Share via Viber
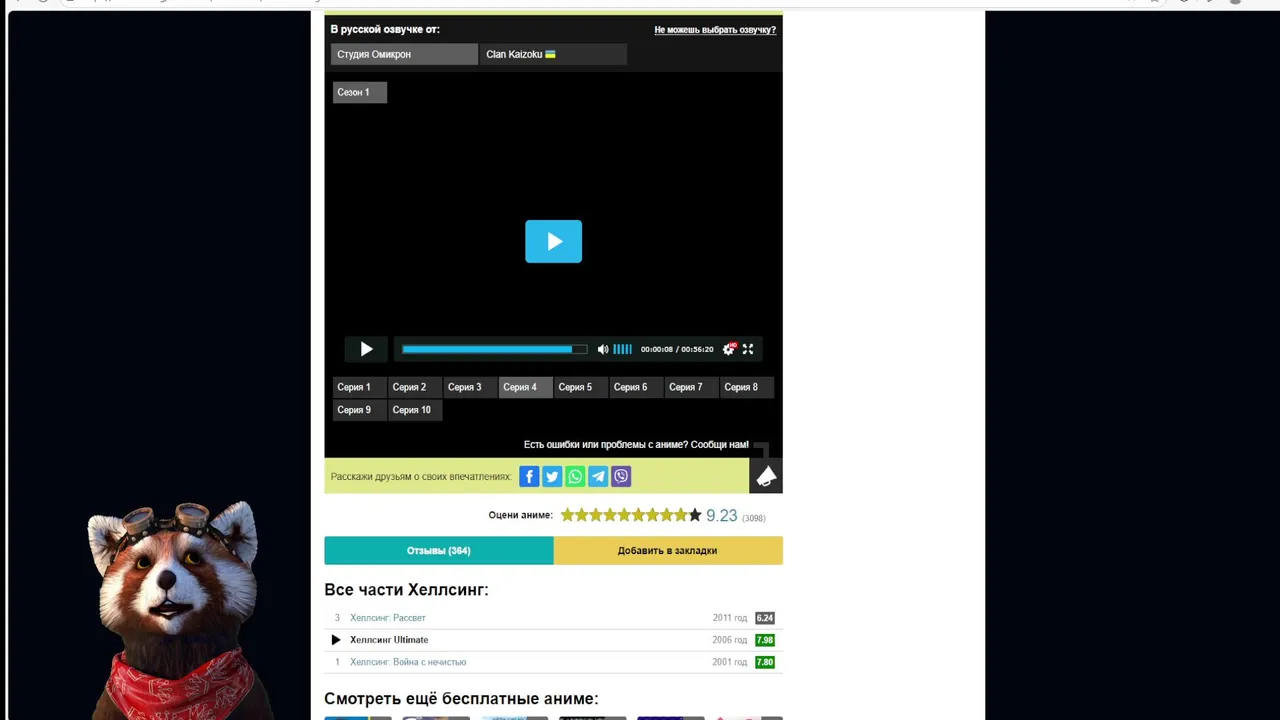Screen dimensions: 1280x720 [x=621, y=477]
